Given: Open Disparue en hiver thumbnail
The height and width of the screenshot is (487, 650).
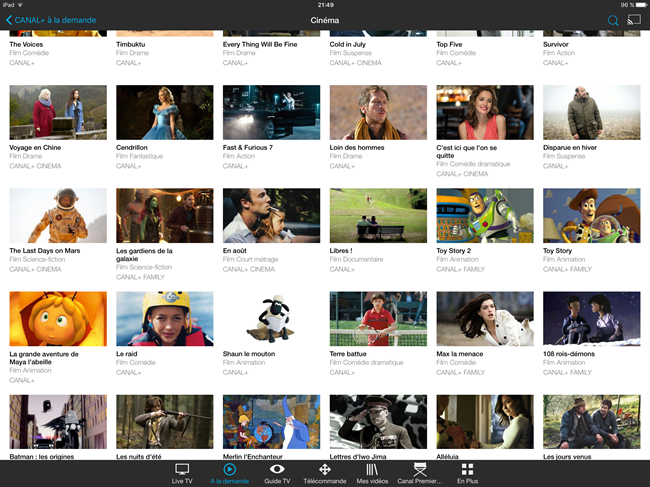Looking at the screenshot, I should click(592, 112).
